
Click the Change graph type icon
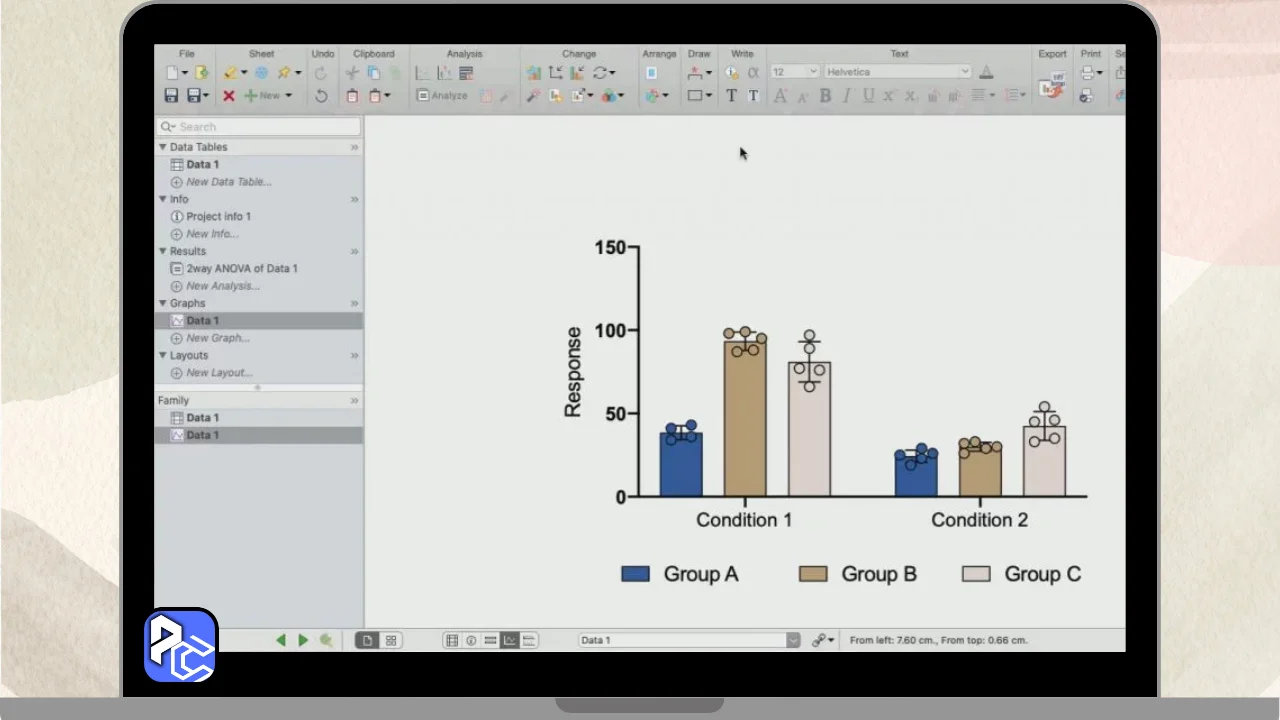(534, 73)
